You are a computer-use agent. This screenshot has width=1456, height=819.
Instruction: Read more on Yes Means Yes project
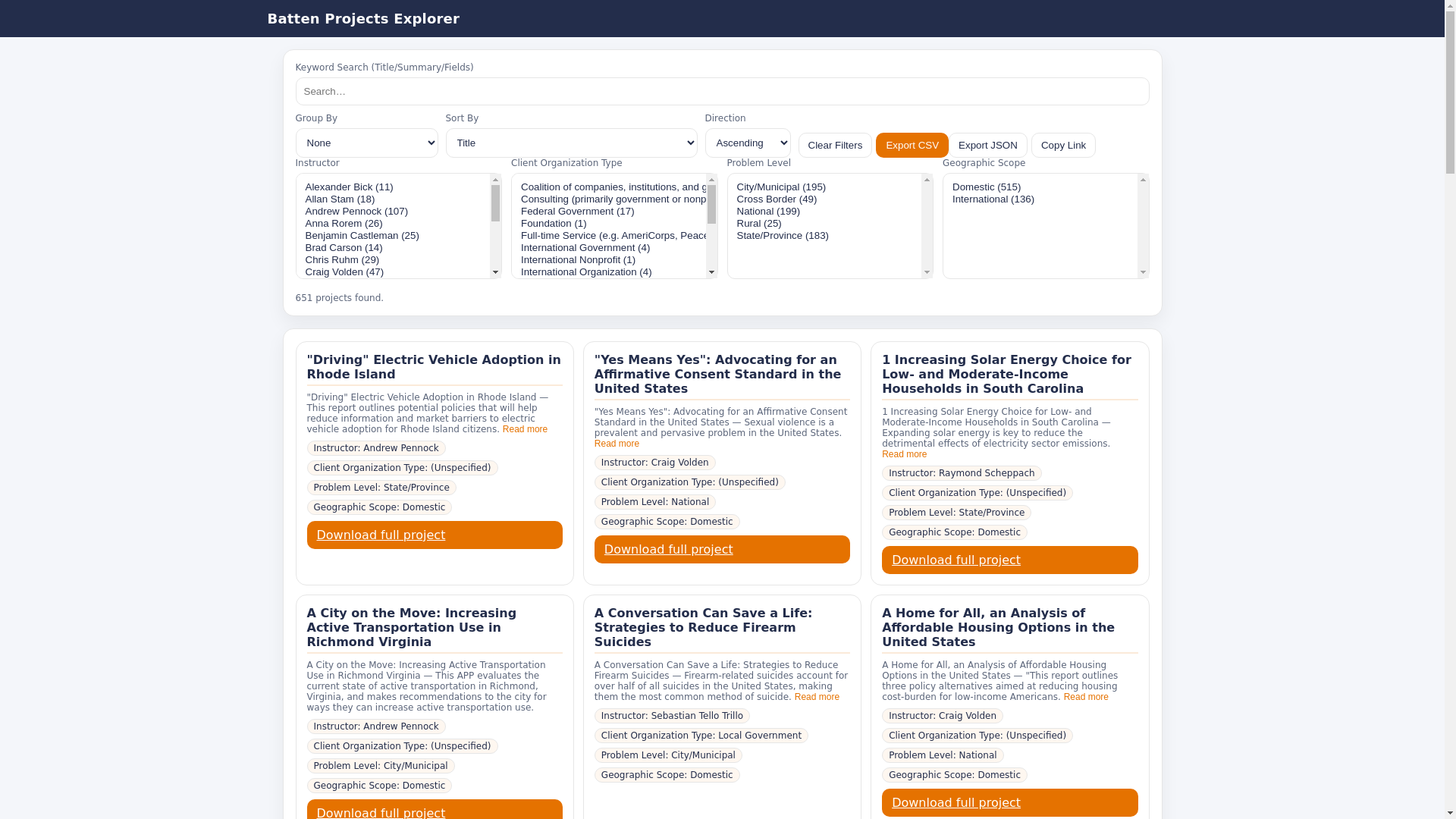[x=617, y=444]
